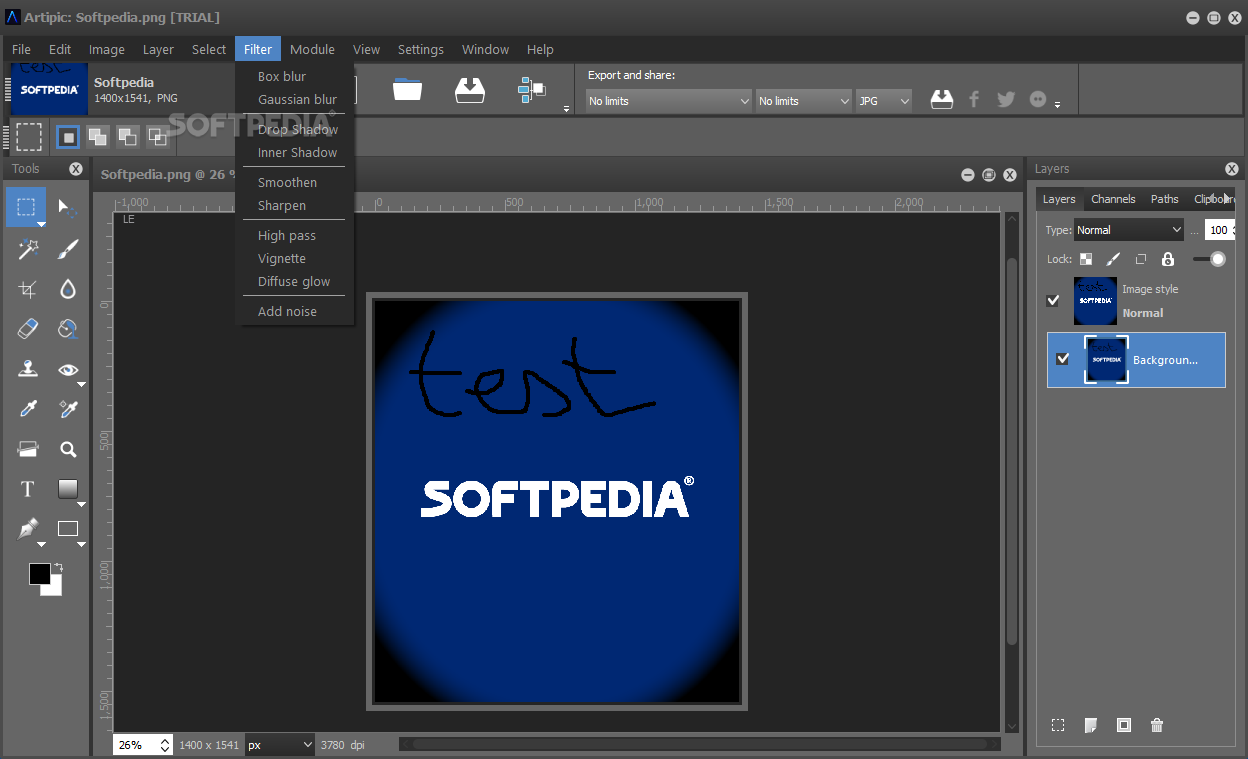Choose the paintbrush tool

[68, 249]
